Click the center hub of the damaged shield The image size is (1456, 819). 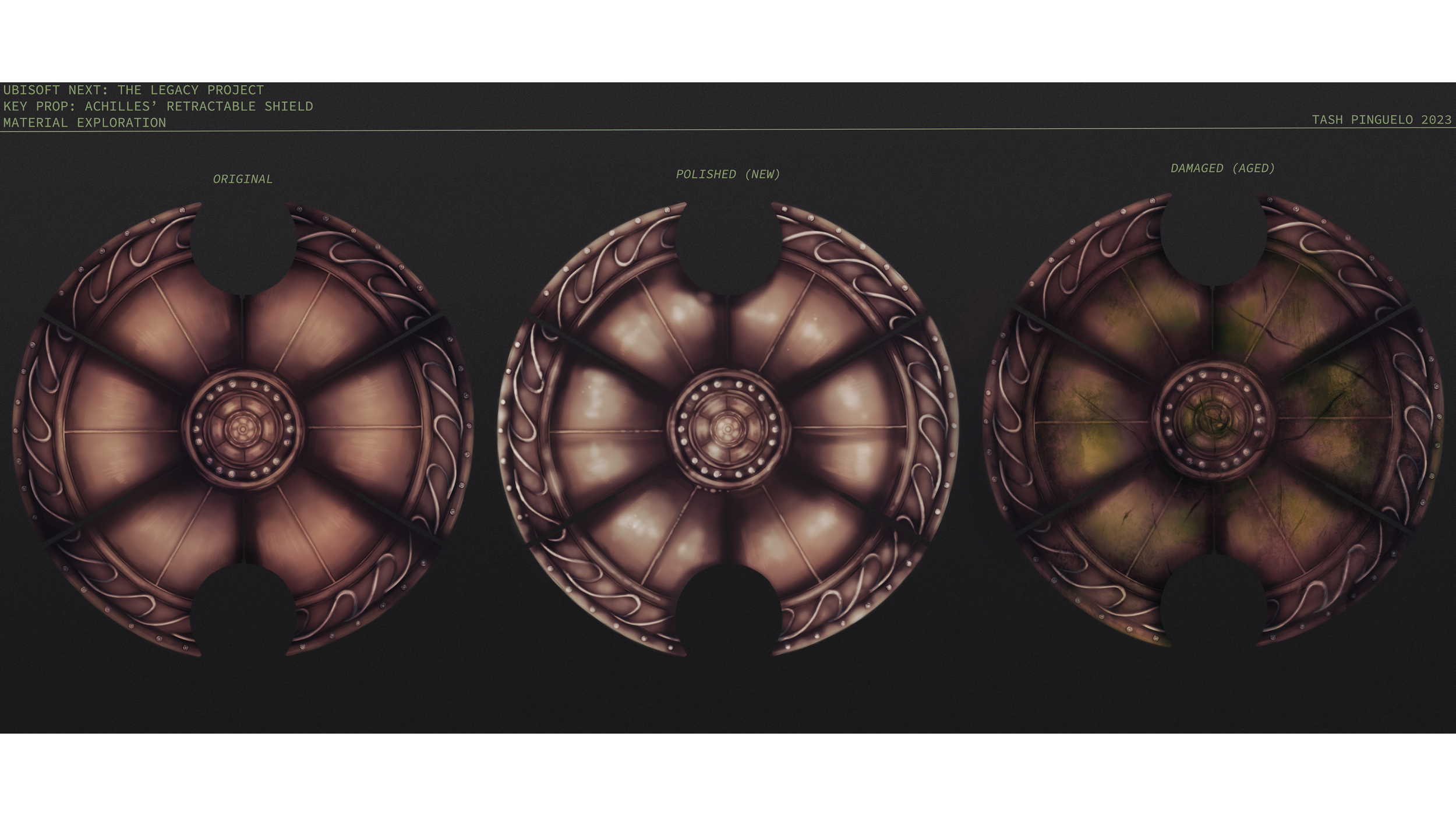point(1213,421)
